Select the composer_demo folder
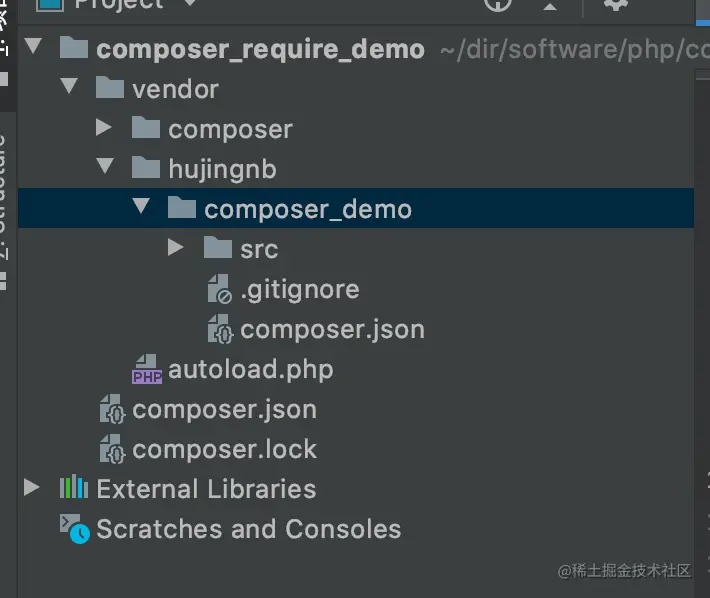Viewport: 710px width, 598px height. [x=307, y=209]
